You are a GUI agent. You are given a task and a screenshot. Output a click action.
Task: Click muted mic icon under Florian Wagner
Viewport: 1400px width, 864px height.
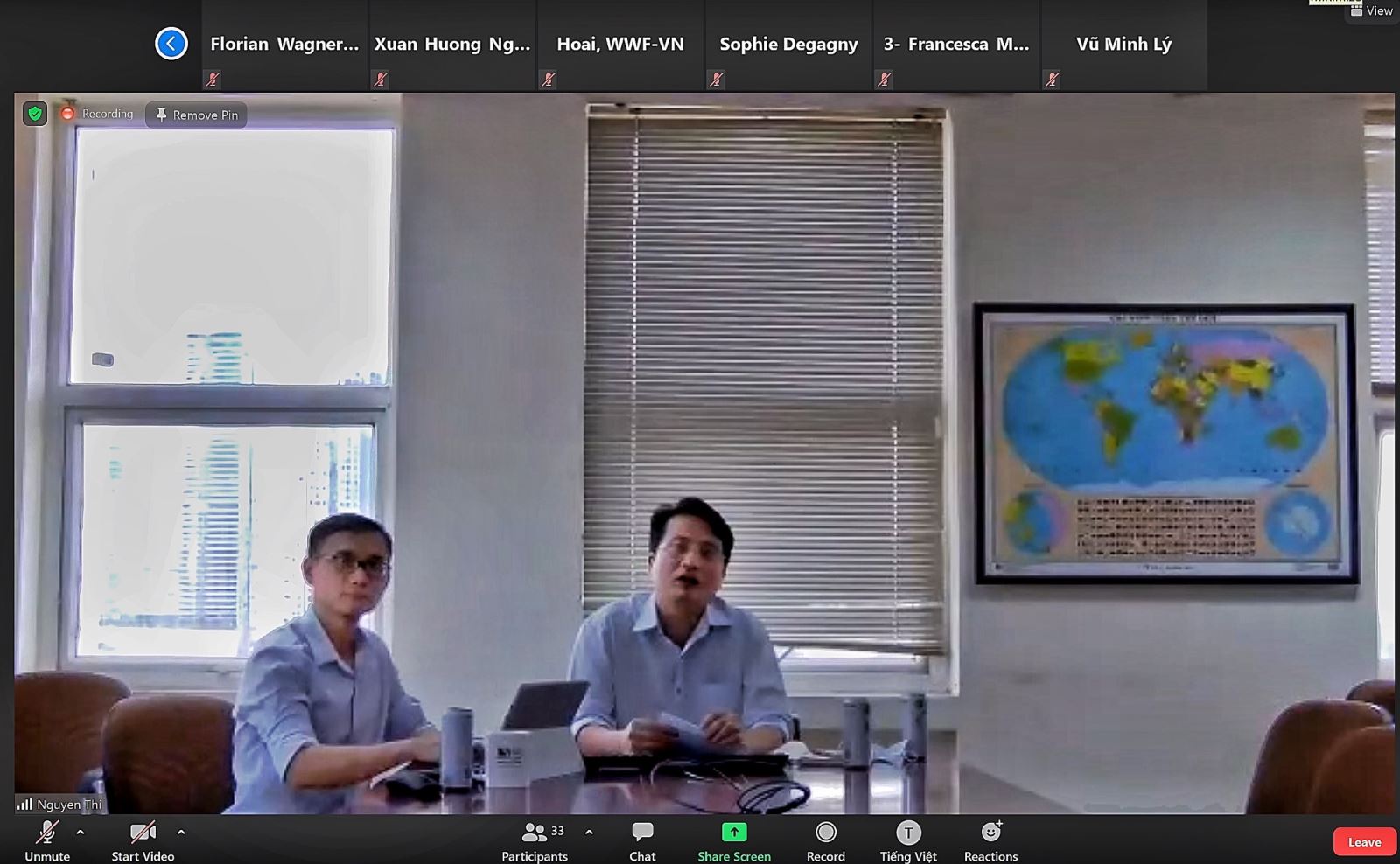point(213,80)
